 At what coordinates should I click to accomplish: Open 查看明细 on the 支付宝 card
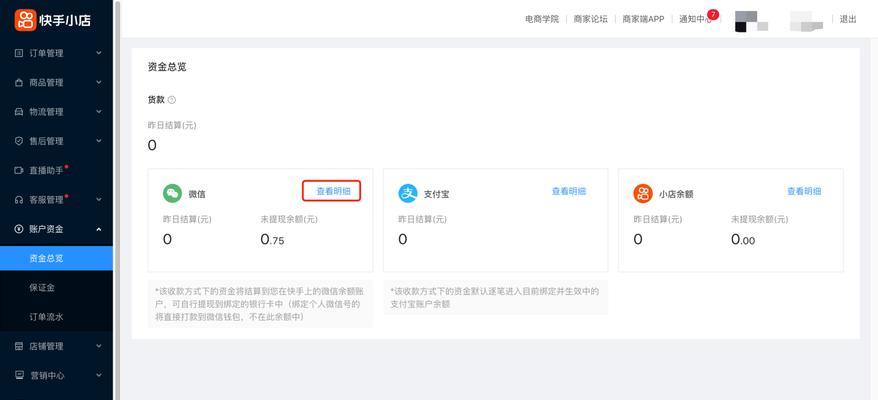[569, 191]
